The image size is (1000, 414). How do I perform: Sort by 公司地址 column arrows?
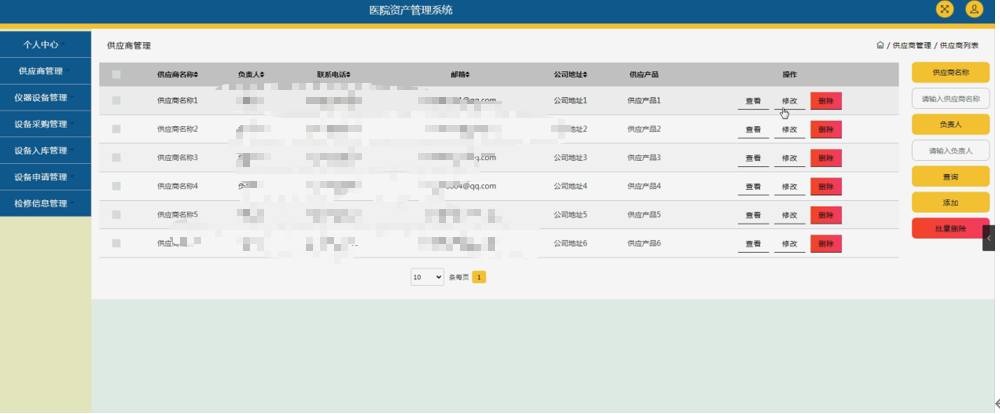(x=584, y=75)
